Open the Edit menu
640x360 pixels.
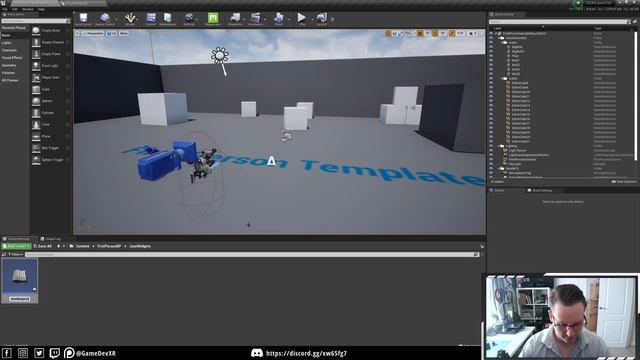click(x=15, y=9)
